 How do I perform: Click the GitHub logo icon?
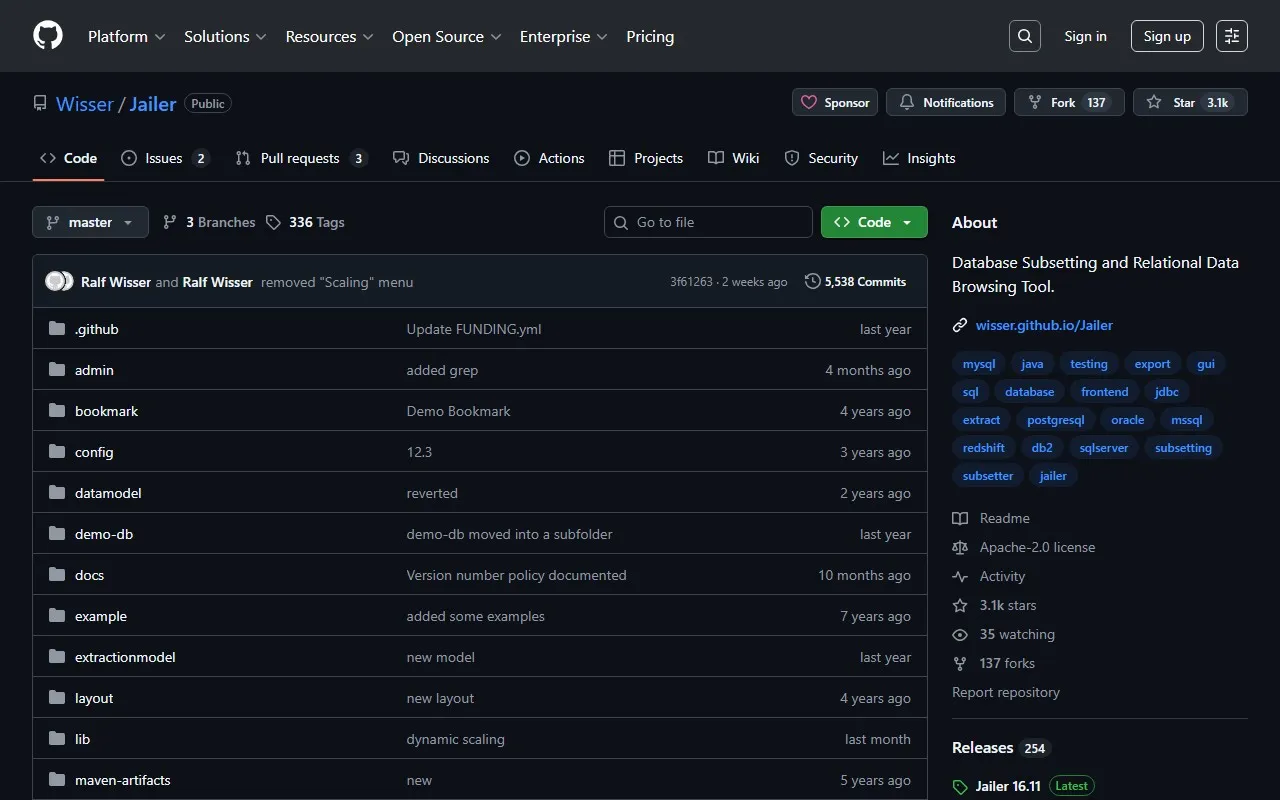point(48,36)
